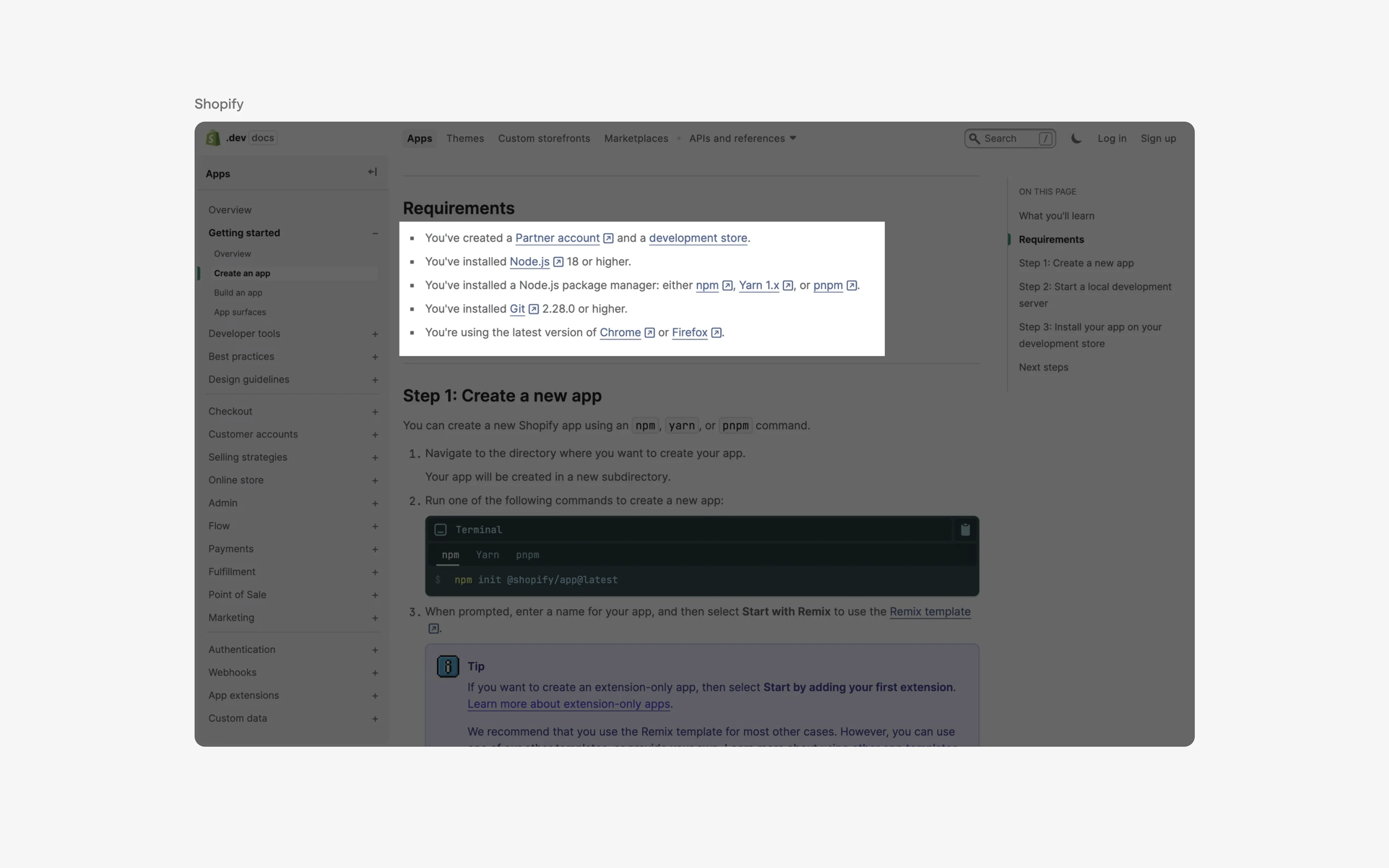Select the Yarn tab in the terminal
This screenshot has height=868, width=1389.
pyautogui.click(x=487, y=554)
